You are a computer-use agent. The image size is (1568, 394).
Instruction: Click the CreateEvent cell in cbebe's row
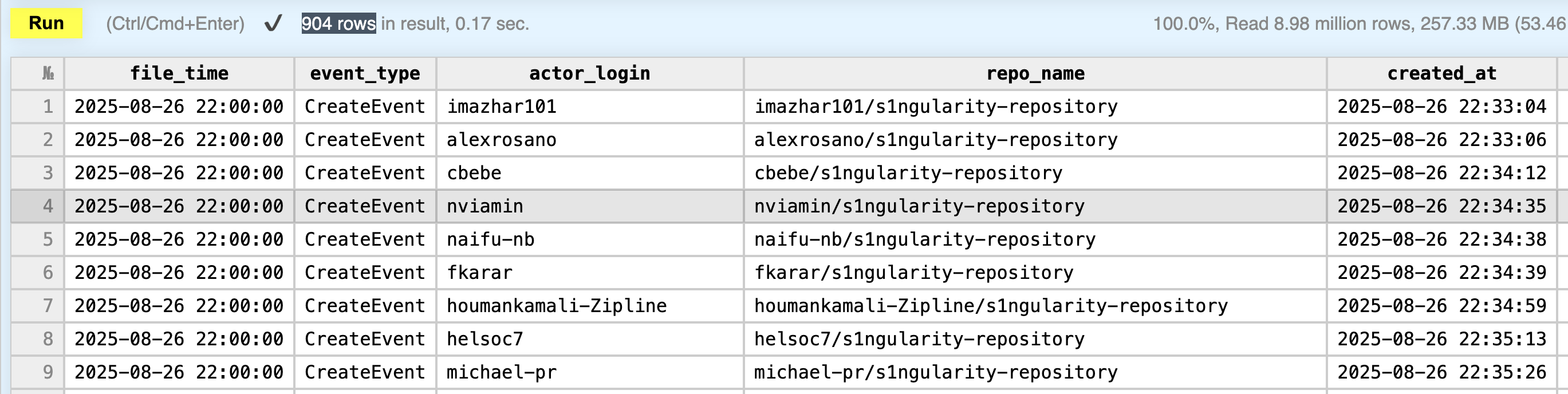(x=365, y=173)
